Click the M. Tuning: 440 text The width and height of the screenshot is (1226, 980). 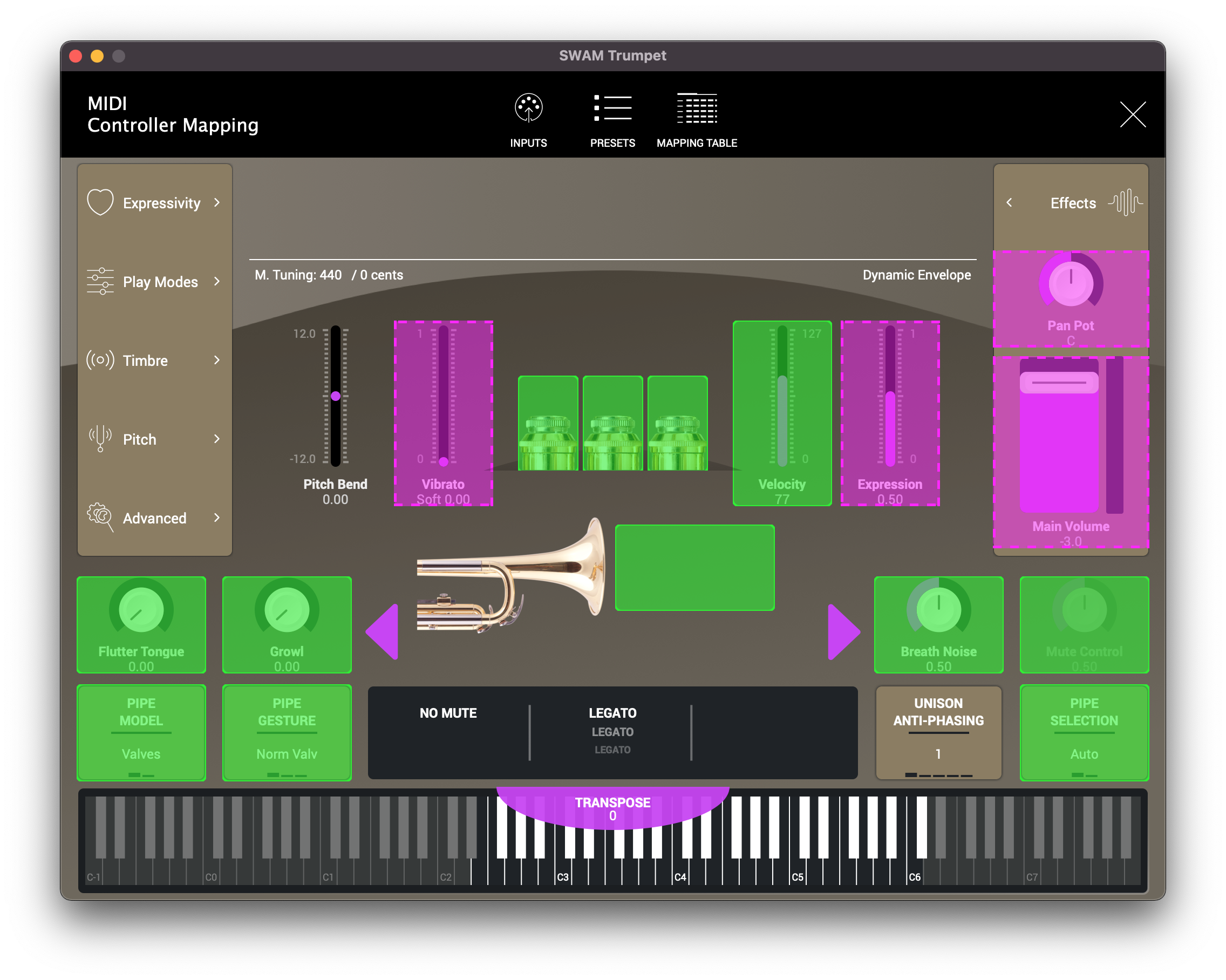click(298, 275)
